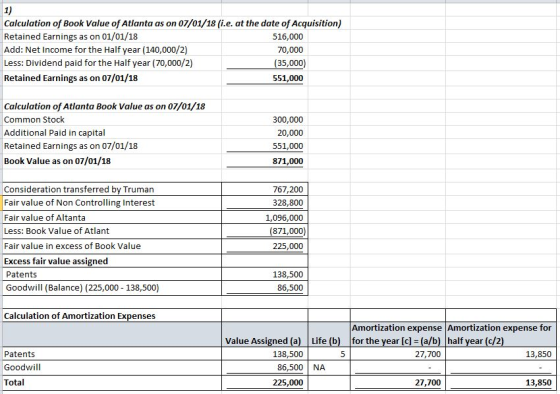
Task: Select 'Excess fair value assigned' heading
Action: (56, 261)
